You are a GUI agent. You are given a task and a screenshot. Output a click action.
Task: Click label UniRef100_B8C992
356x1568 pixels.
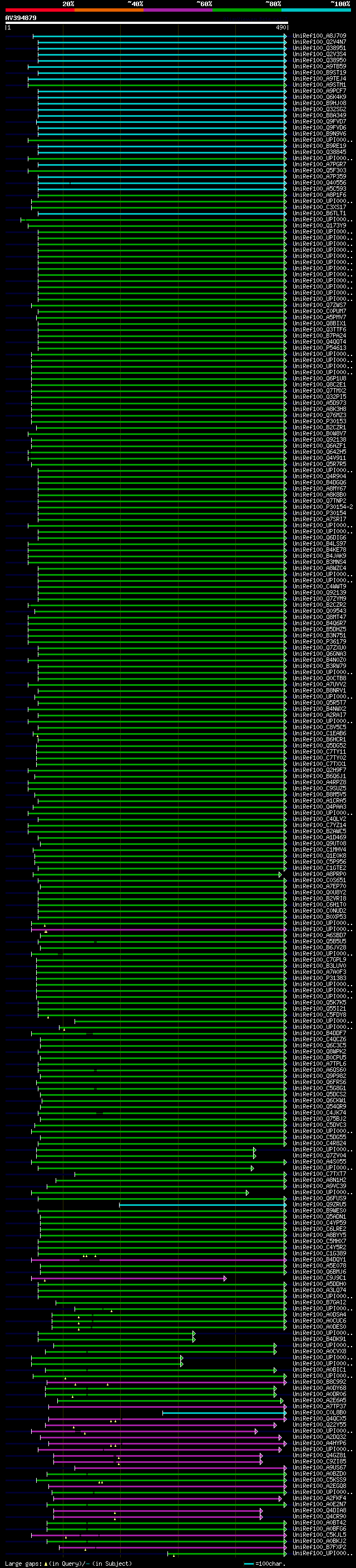(x=319, y=1382)
